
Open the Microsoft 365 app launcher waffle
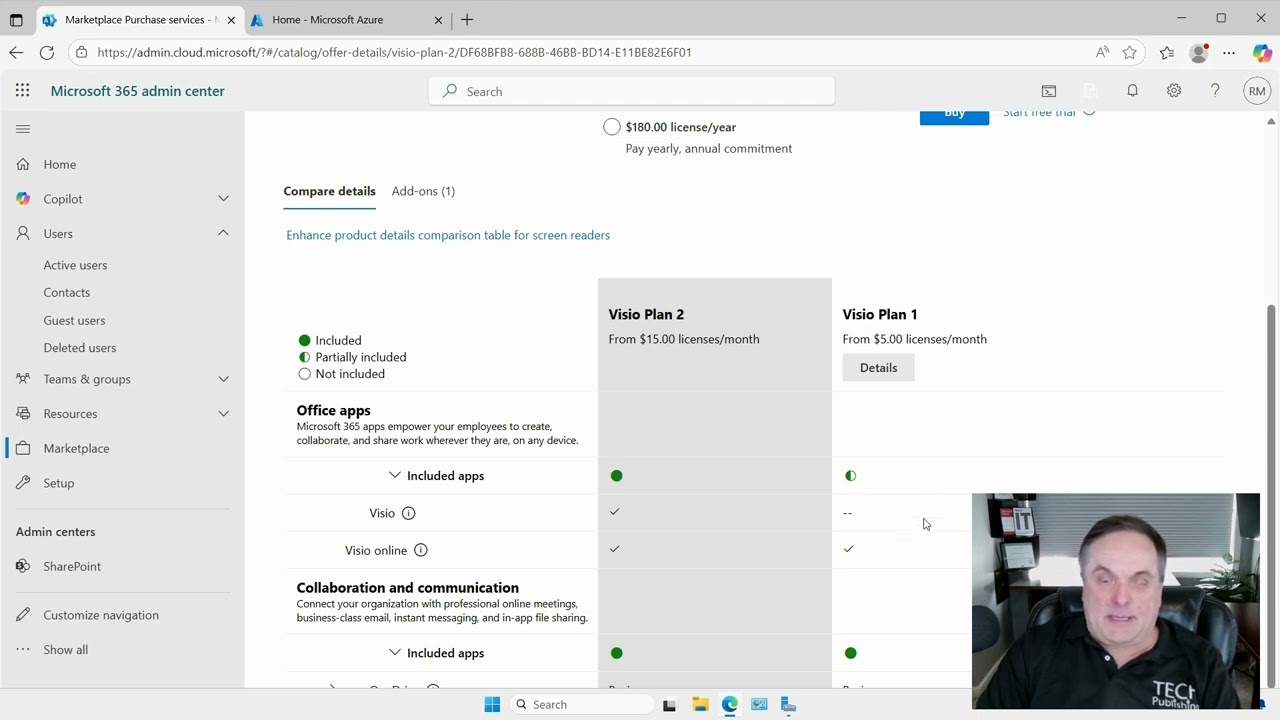(x=22, y=90)
